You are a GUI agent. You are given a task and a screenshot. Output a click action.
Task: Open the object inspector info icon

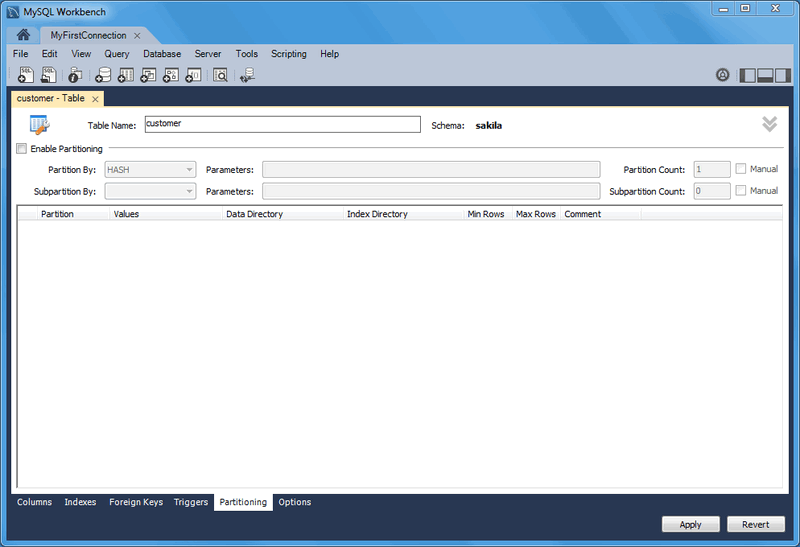(75, 75)
